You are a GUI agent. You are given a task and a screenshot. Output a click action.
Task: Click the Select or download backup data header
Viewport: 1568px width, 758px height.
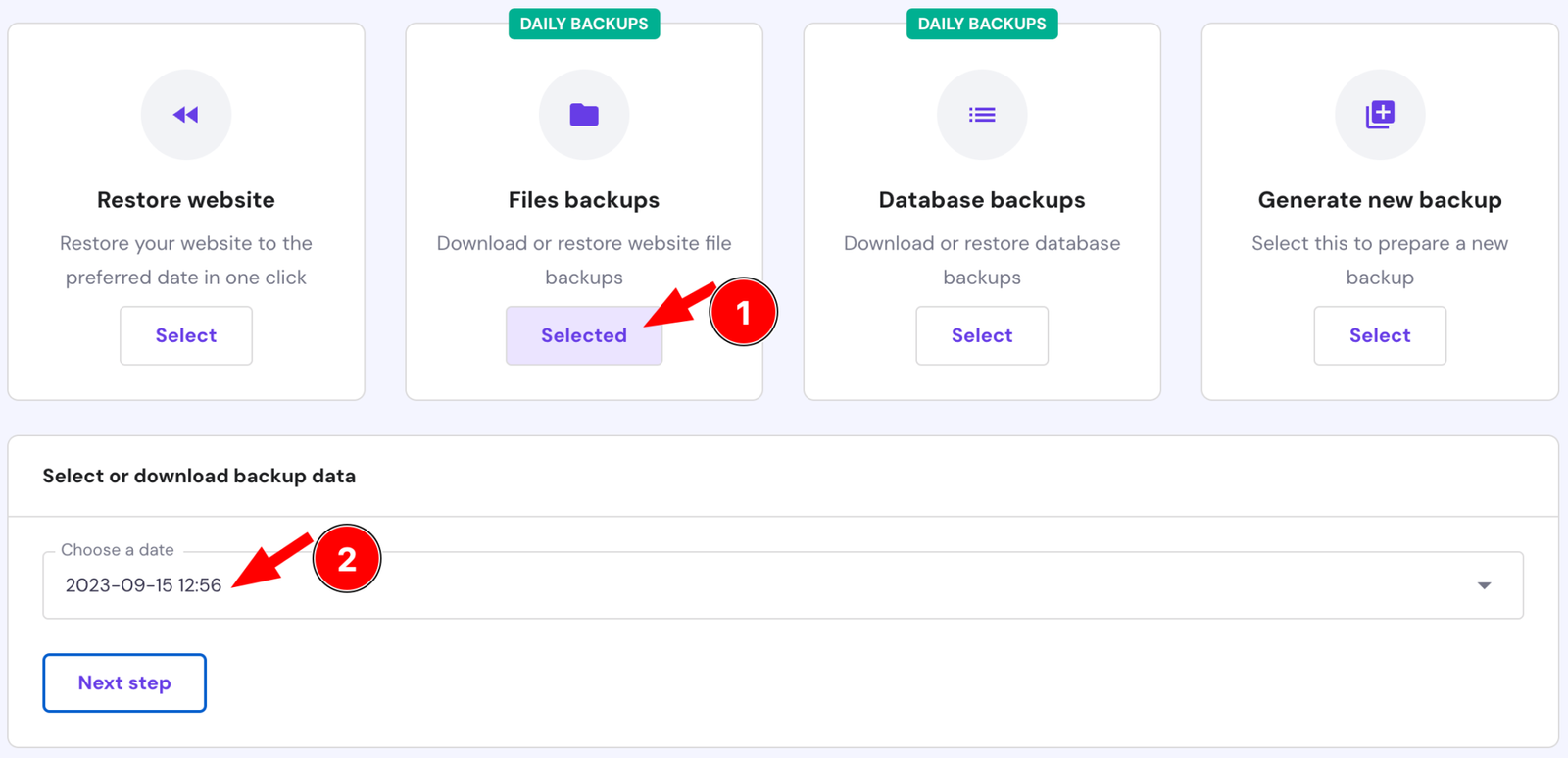199,476
